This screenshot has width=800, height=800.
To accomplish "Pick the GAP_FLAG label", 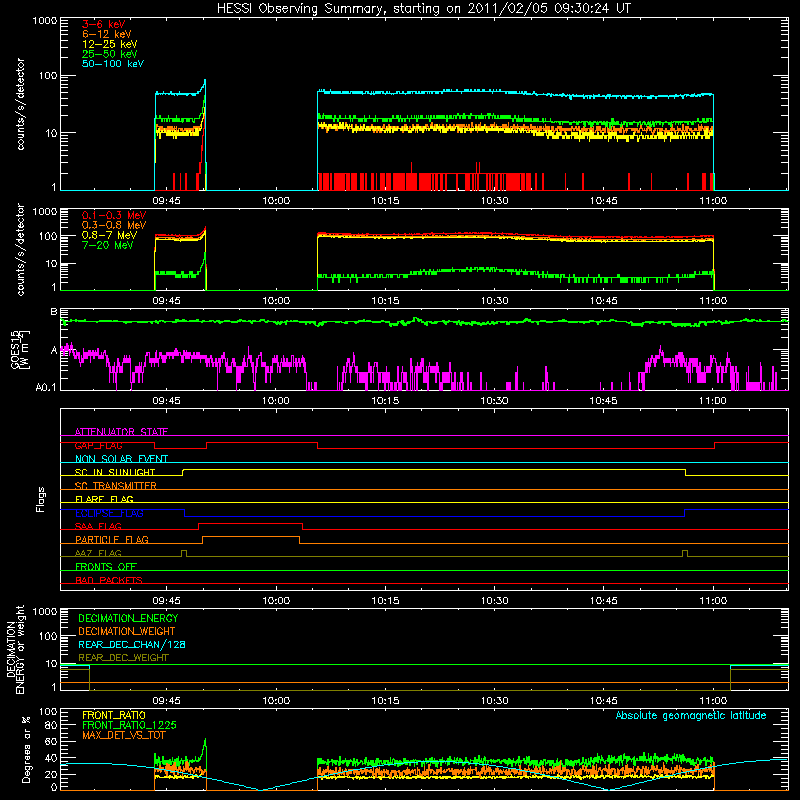I will [98, 445].
